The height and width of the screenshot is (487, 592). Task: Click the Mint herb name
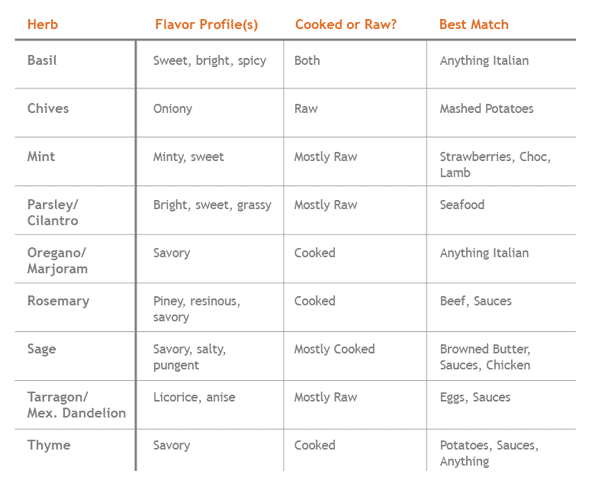[41, 157]
